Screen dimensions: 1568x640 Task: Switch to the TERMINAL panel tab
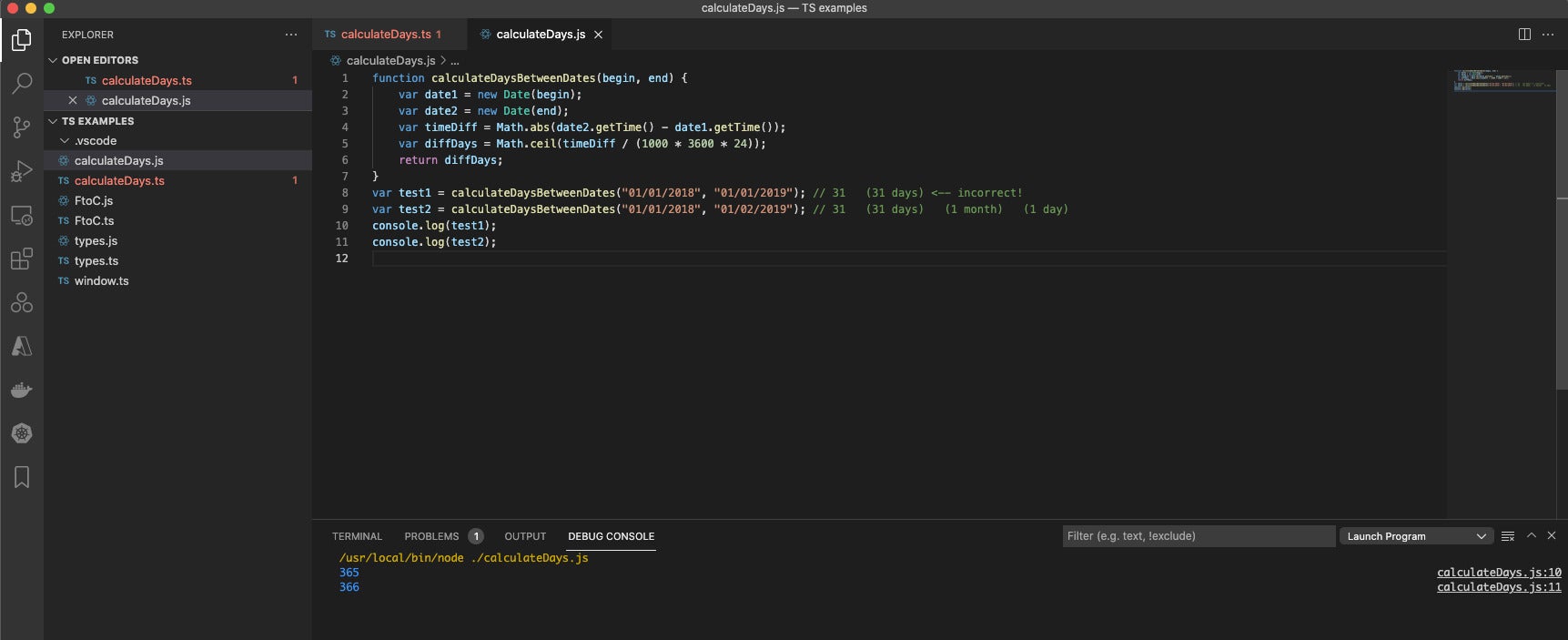point(357,536)
